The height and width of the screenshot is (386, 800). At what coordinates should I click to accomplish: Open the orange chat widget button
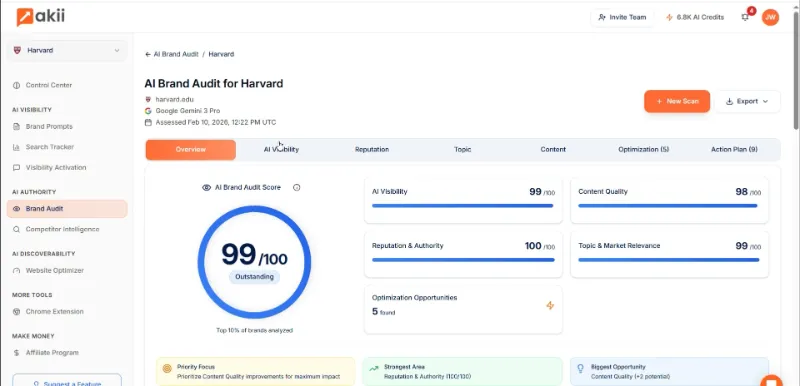(771, 381)
